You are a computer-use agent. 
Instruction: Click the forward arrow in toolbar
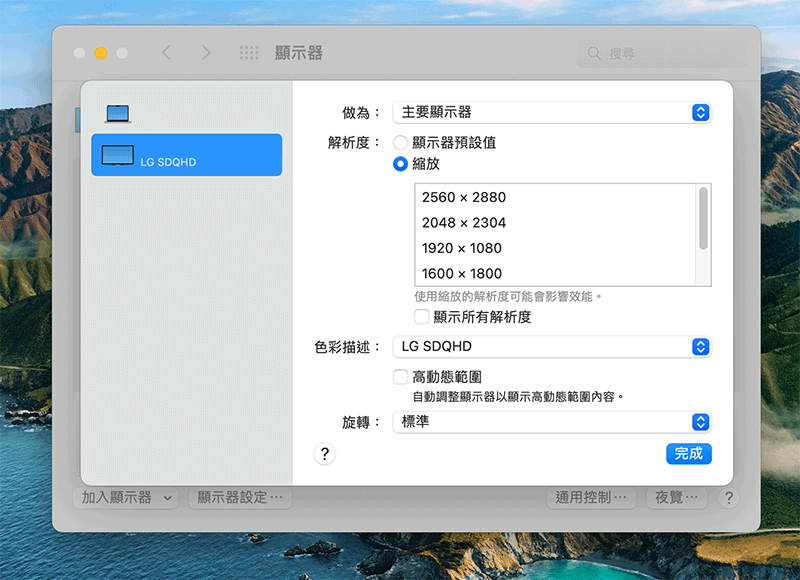tap(205, 53)
